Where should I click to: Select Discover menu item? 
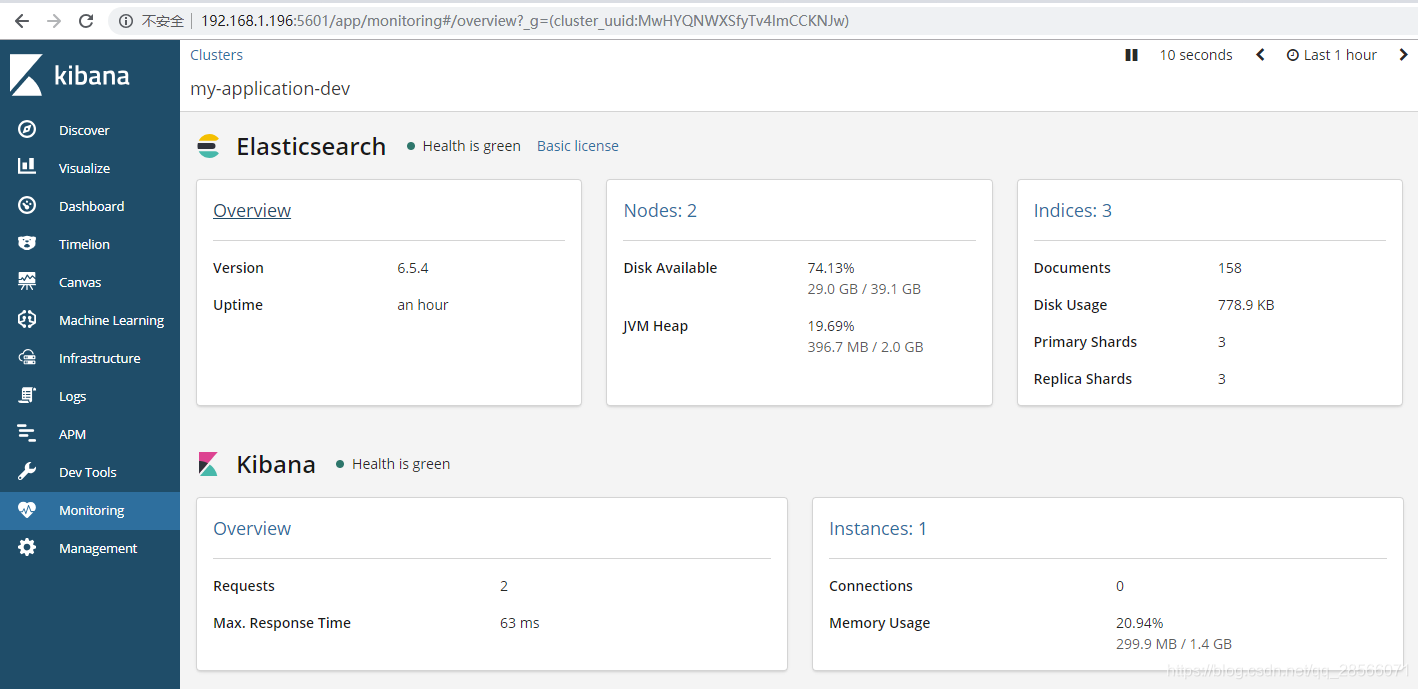point(84,130)
